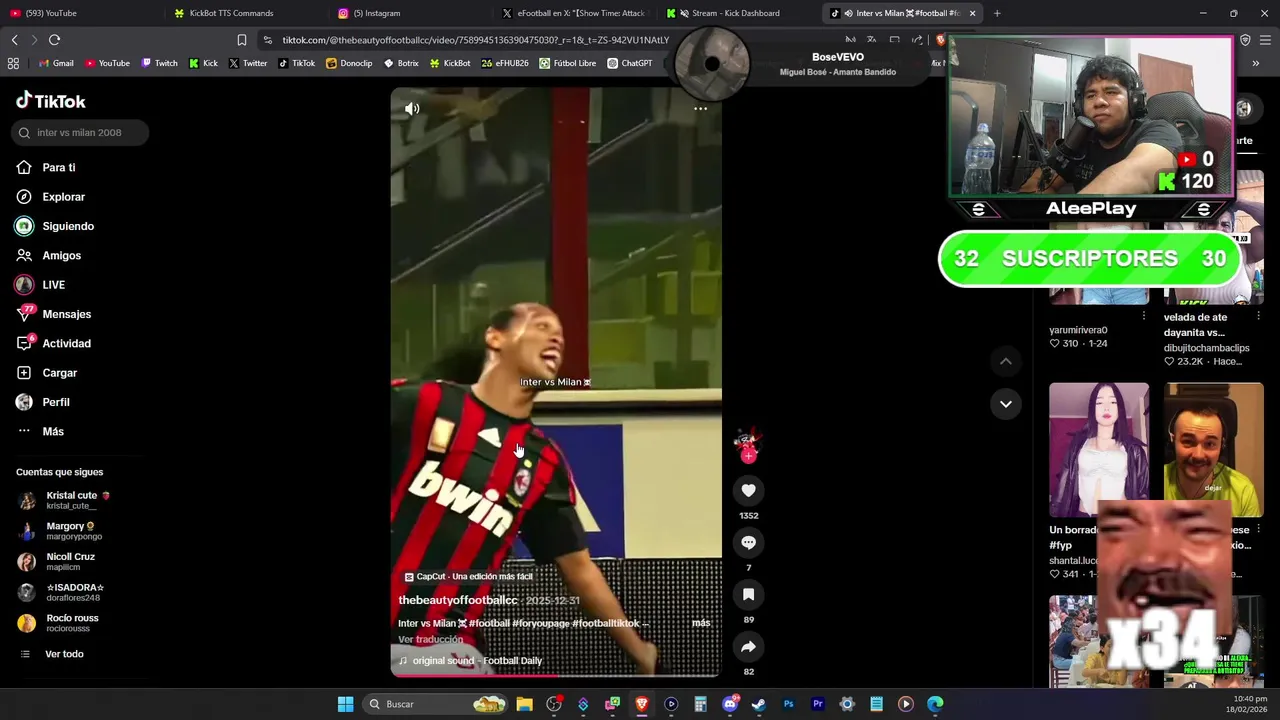
Task: Expand followed accounts with Ver todo
Action: [x=52, y=654]
